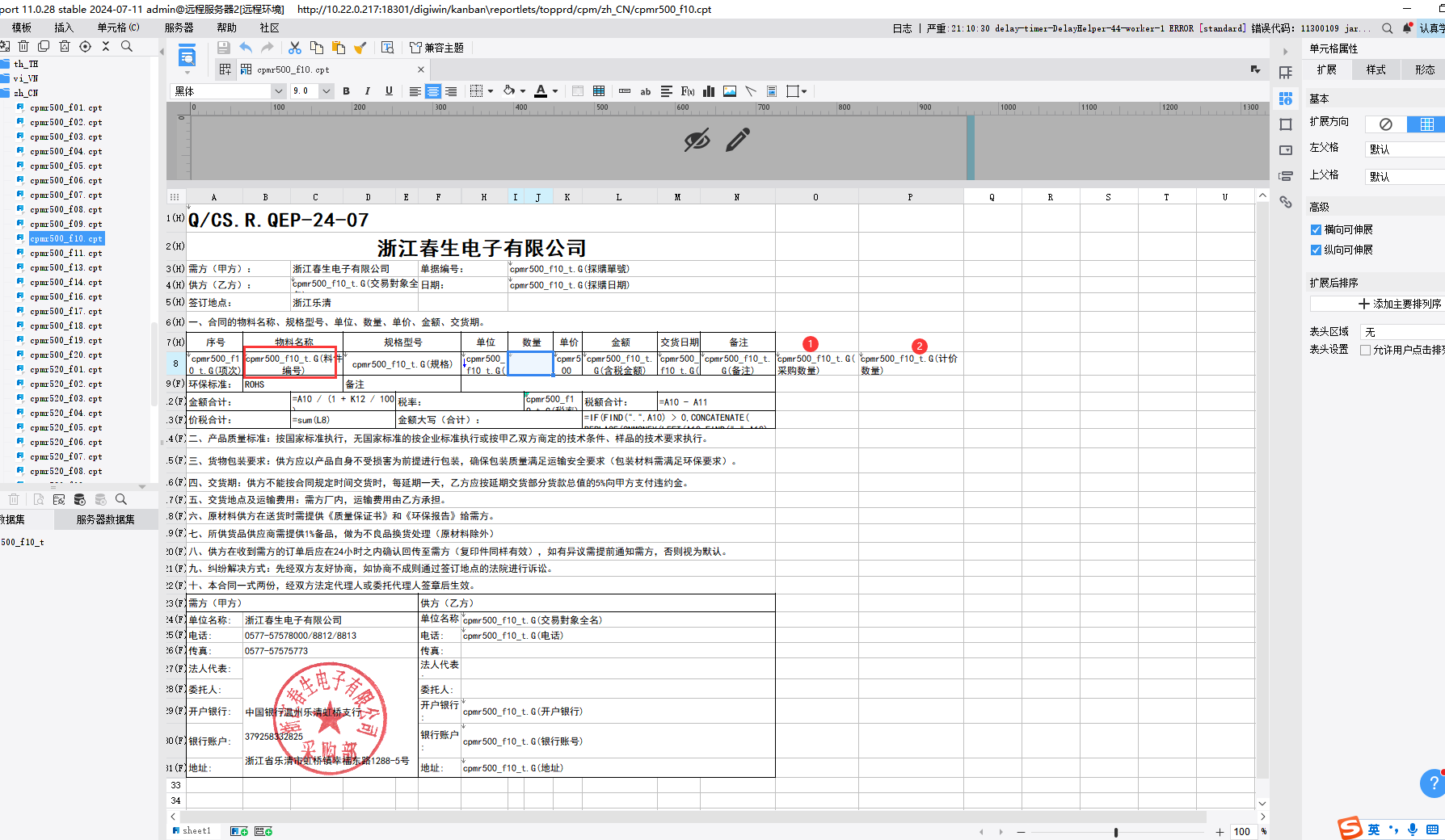Open the 单元格(C) menu
The image size is (1445, 840).
[x=118, y=27]
